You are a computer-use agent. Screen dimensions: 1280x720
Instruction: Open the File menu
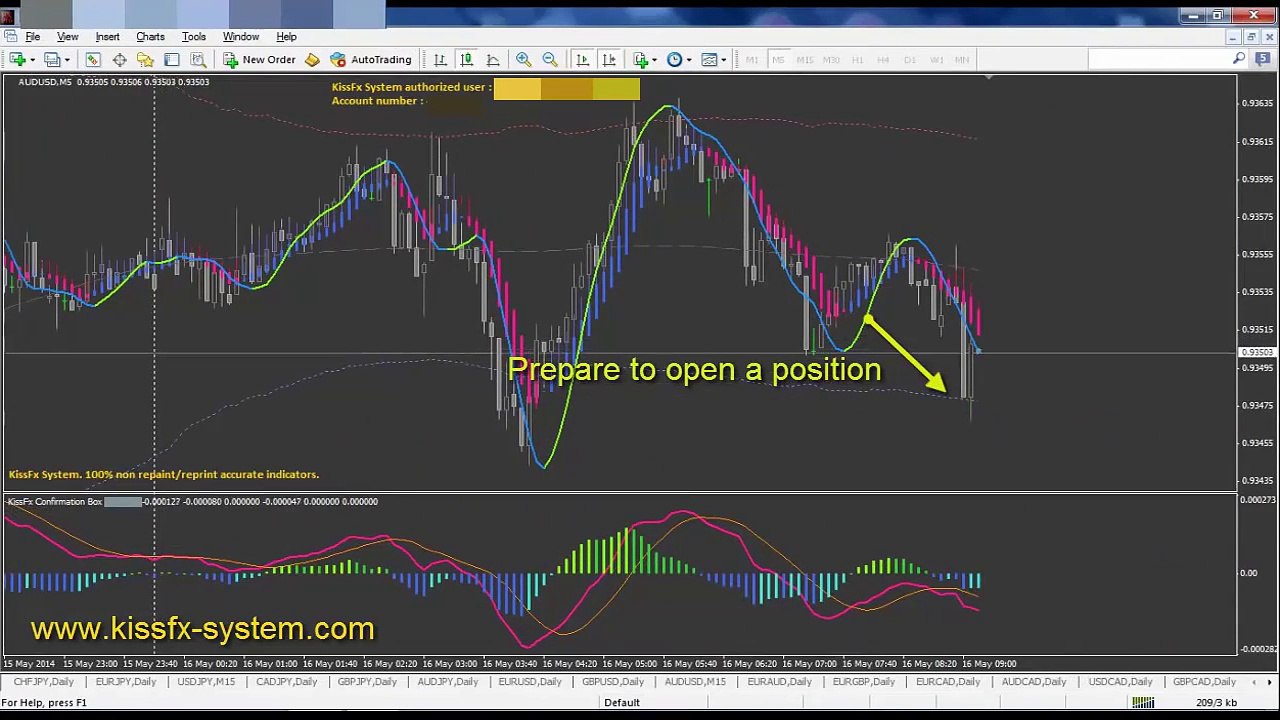[x=33, y=37]
